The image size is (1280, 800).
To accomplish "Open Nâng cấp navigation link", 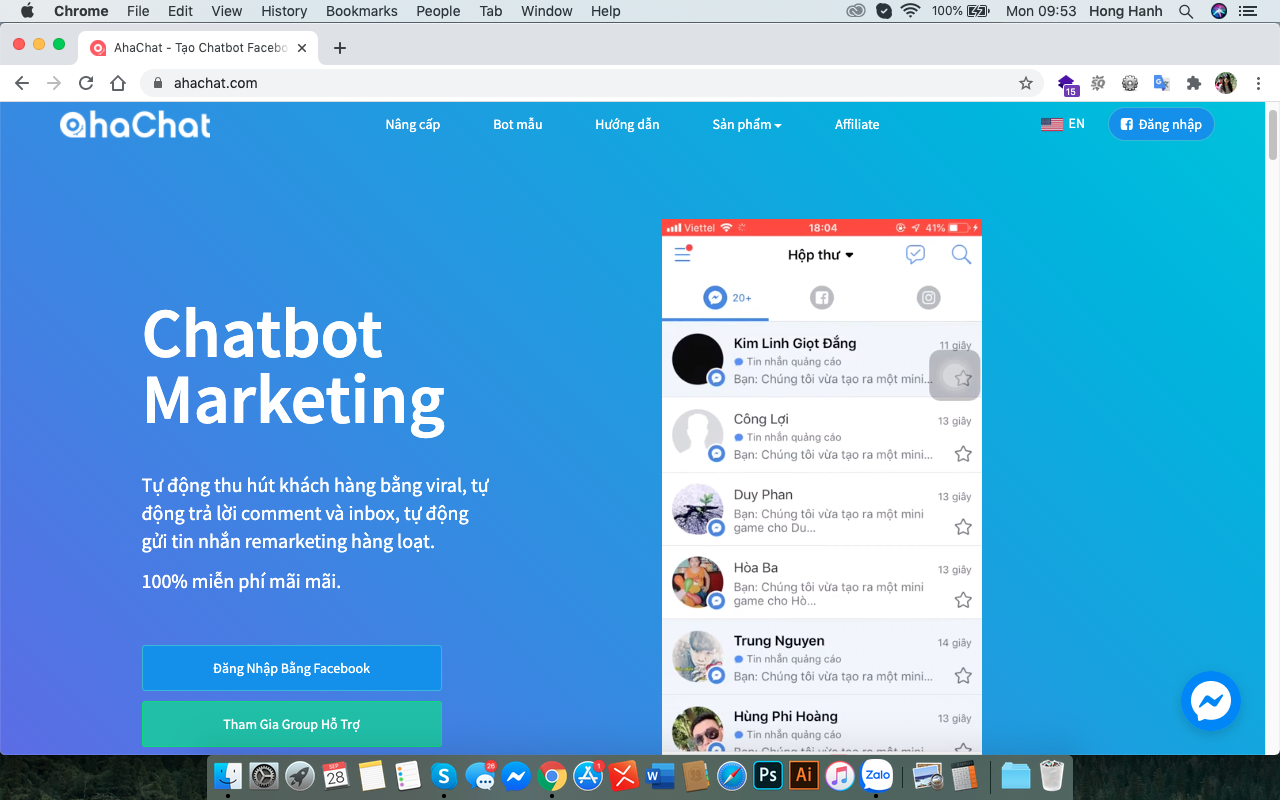I will click(413, 124).
